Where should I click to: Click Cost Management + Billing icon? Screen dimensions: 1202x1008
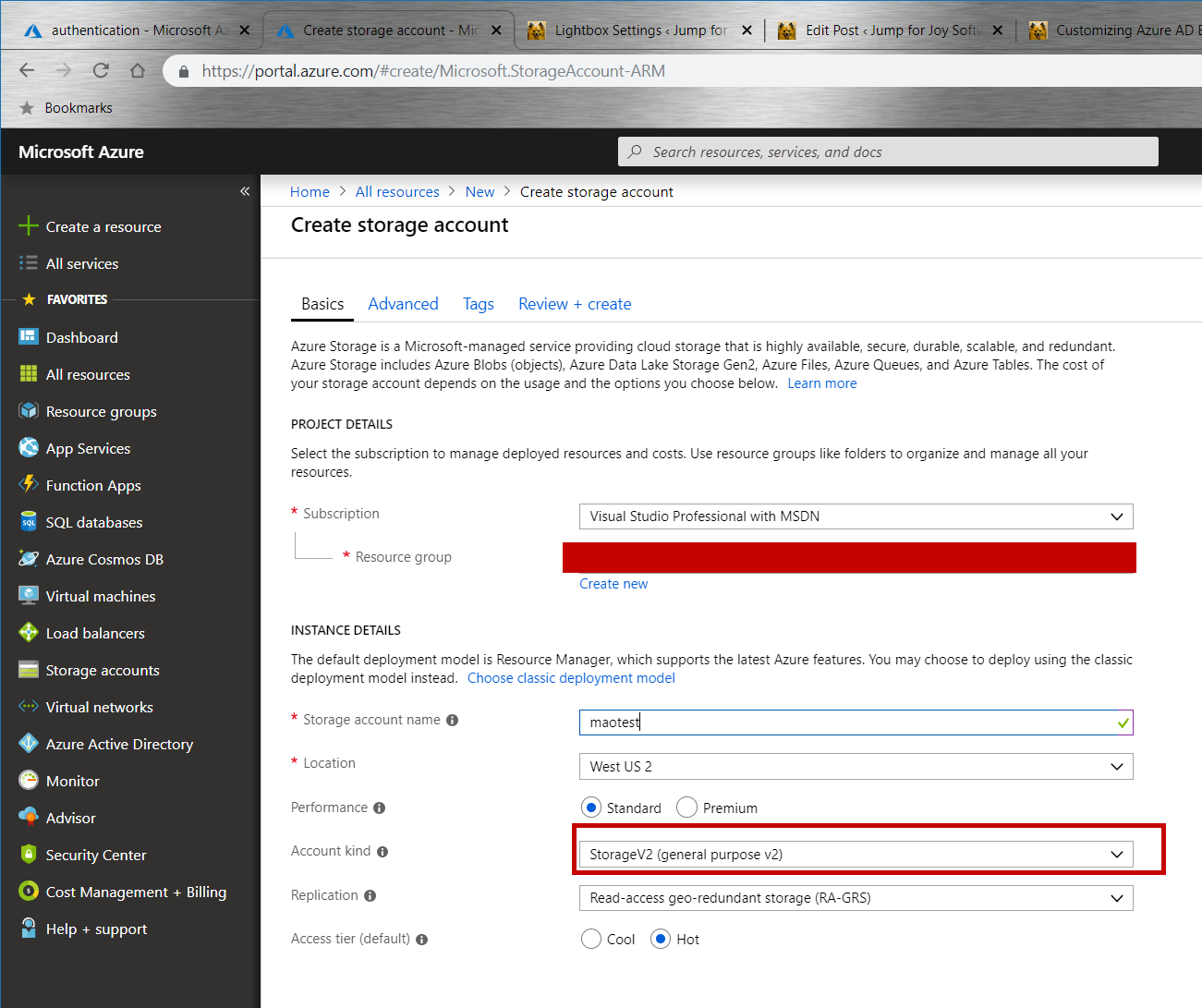click(29, 892)
